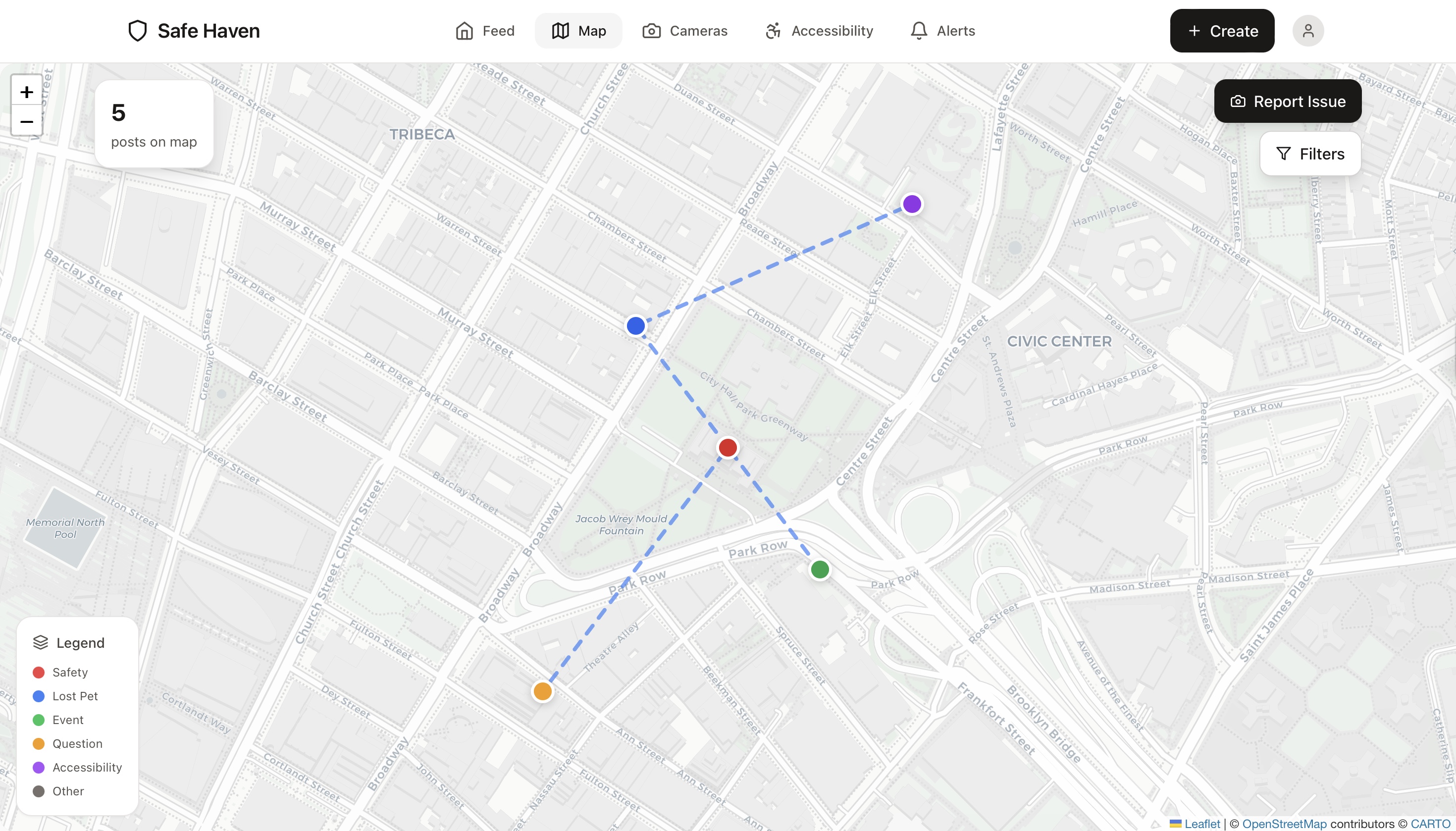Image resolution: width=1456 pixels, height=831 pixels.
Task: Select the orange Question map marker
Action: pyautogui.click(x=542, y=691)
